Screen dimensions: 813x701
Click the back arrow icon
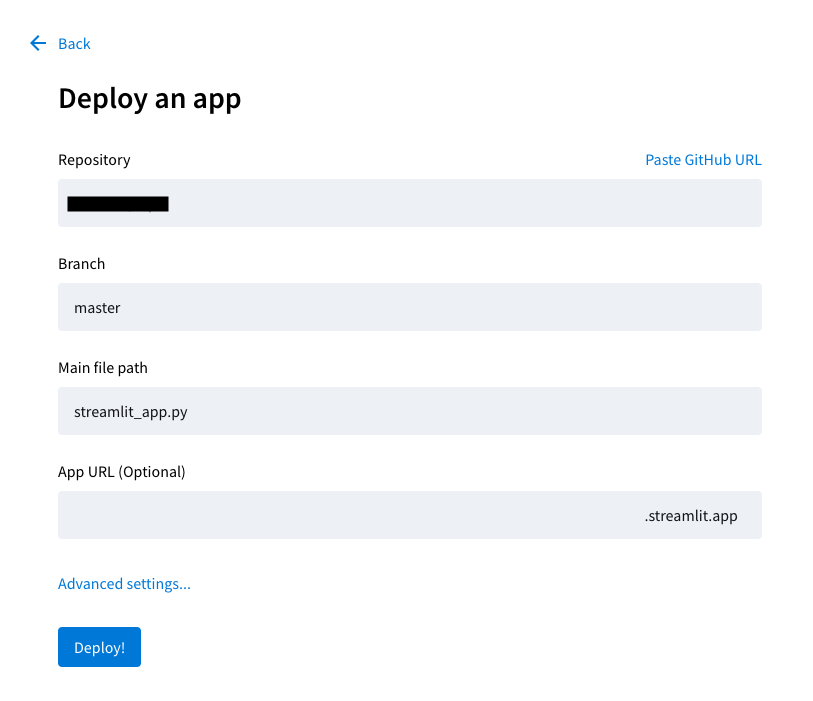click(x=38, y=43)
